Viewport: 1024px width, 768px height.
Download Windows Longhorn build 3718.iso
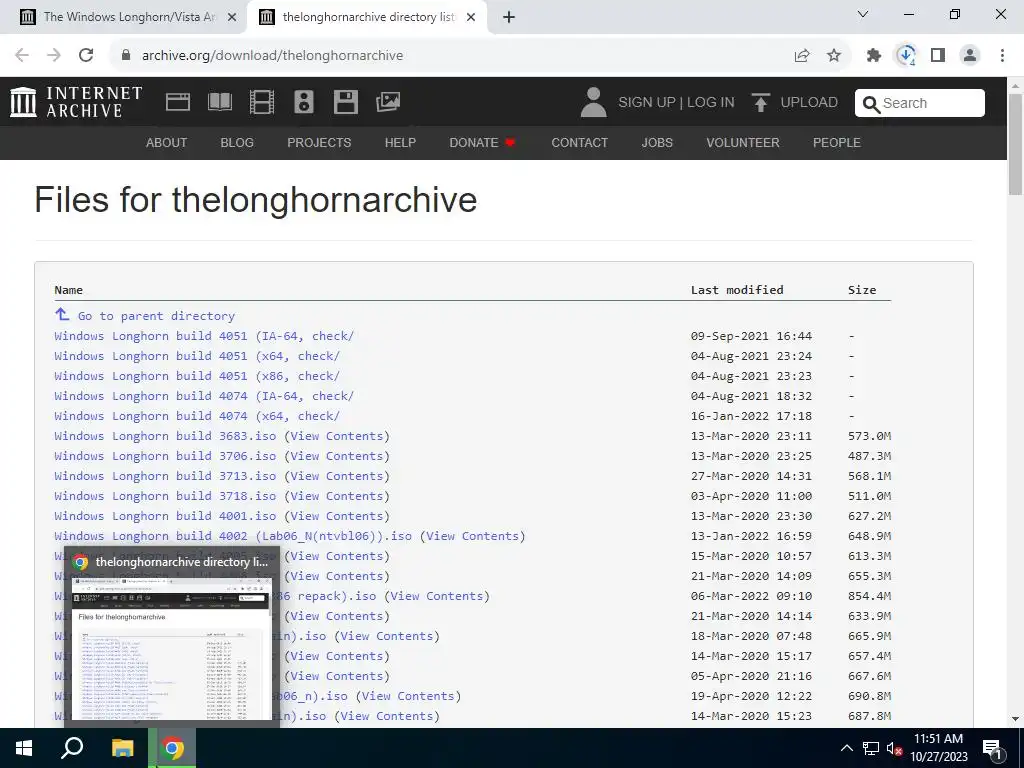click(165, 496)
